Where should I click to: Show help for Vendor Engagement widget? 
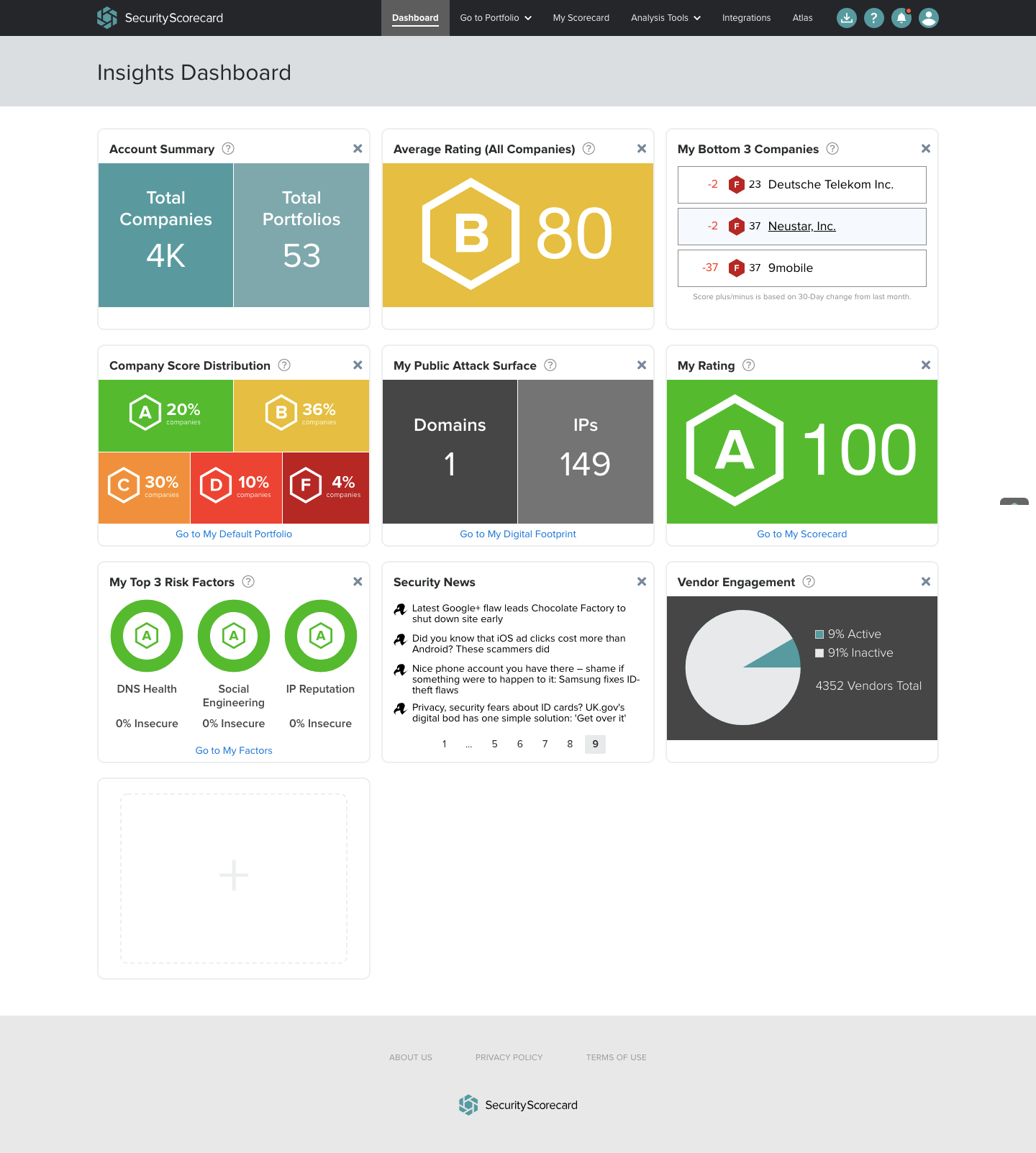point(809,582)
